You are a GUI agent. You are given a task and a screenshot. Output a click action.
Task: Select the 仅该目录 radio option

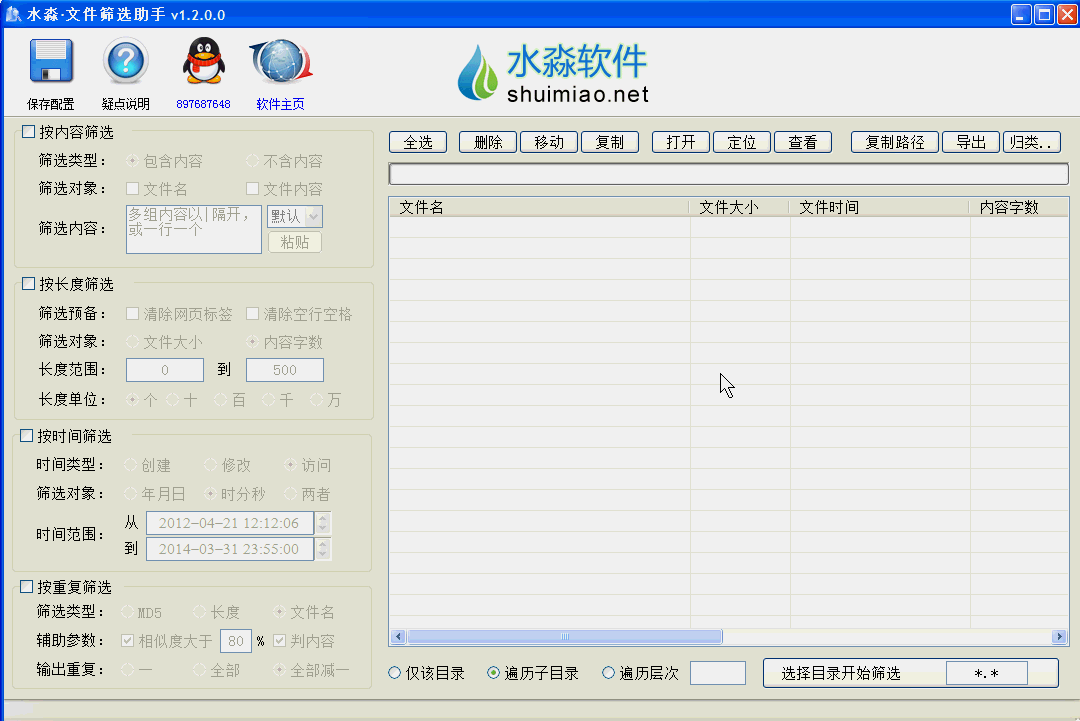tap(395, 673)
